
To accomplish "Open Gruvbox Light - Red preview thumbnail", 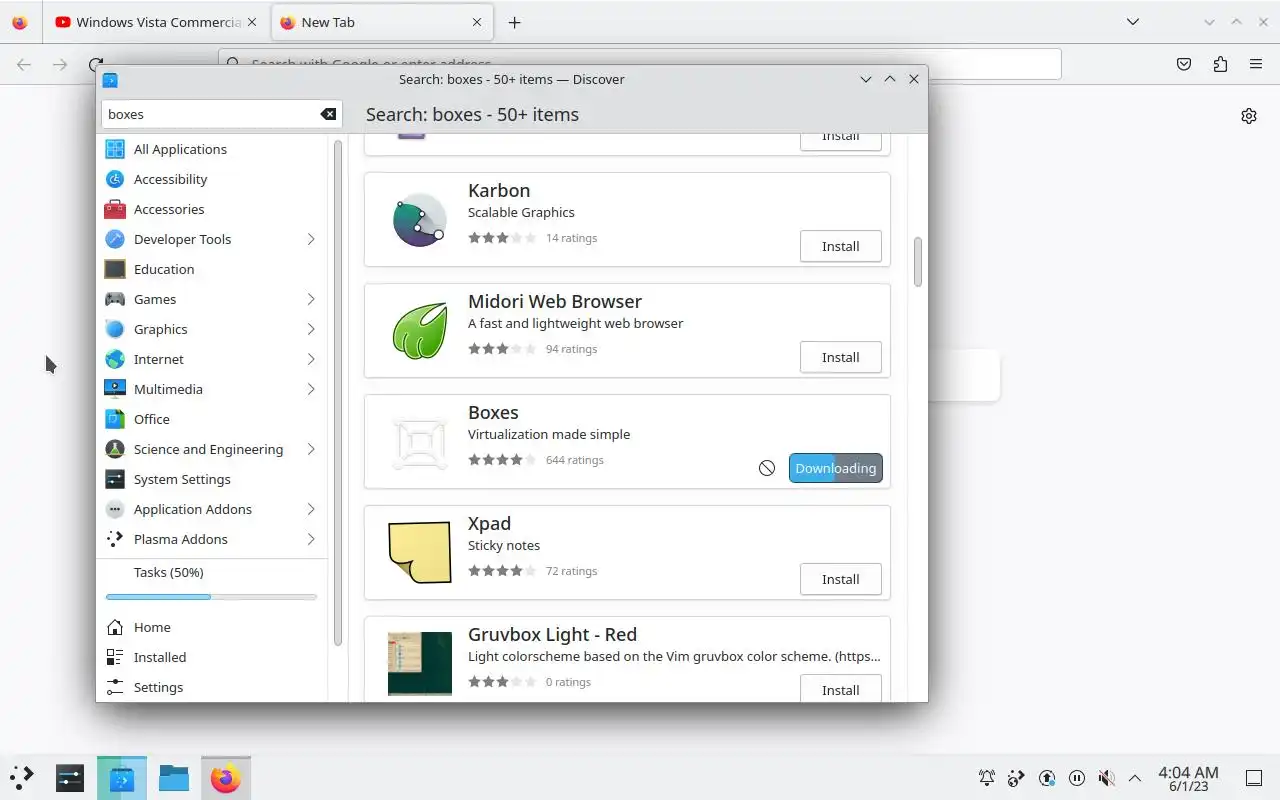I will 419,663.
